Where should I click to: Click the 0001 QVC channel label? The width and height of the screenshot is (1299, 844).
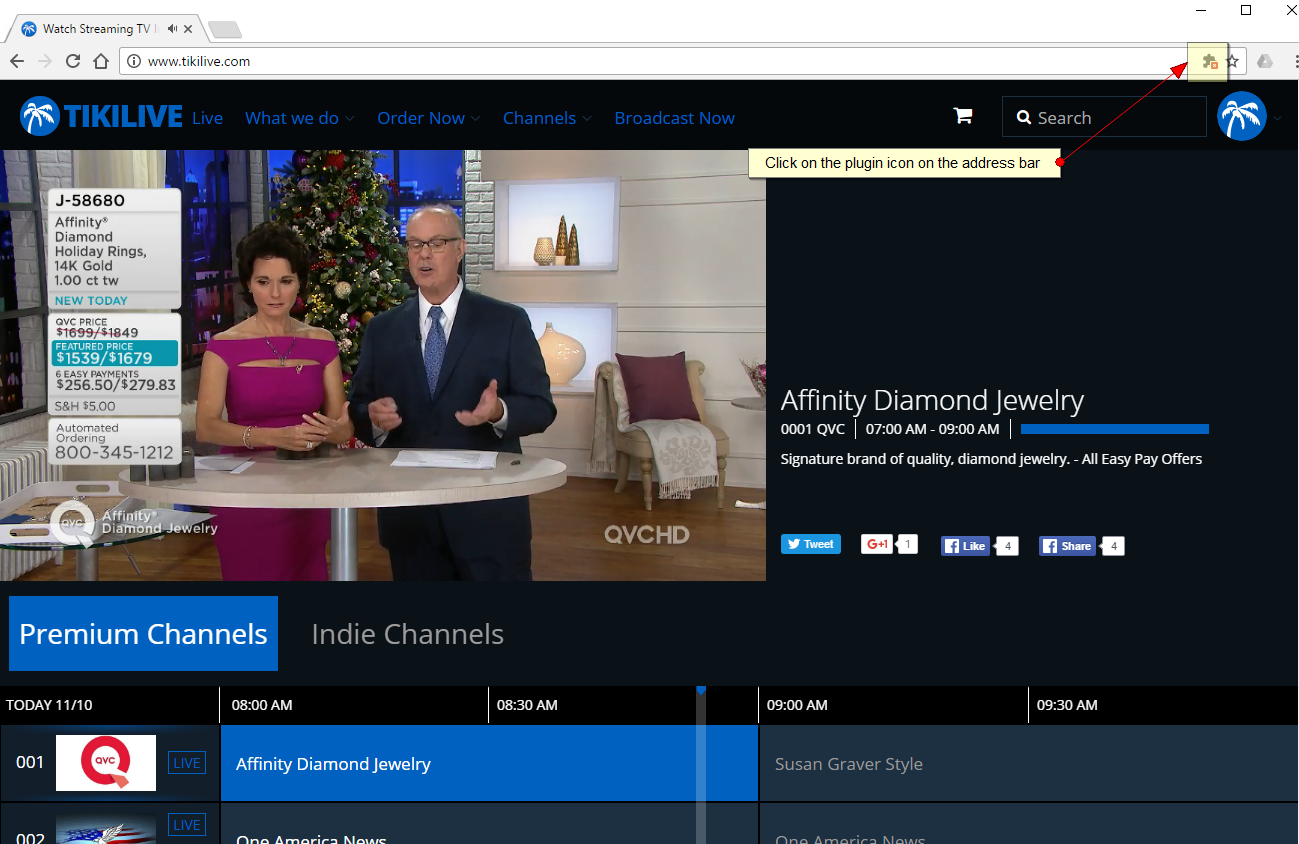click(x=813, y=429)
